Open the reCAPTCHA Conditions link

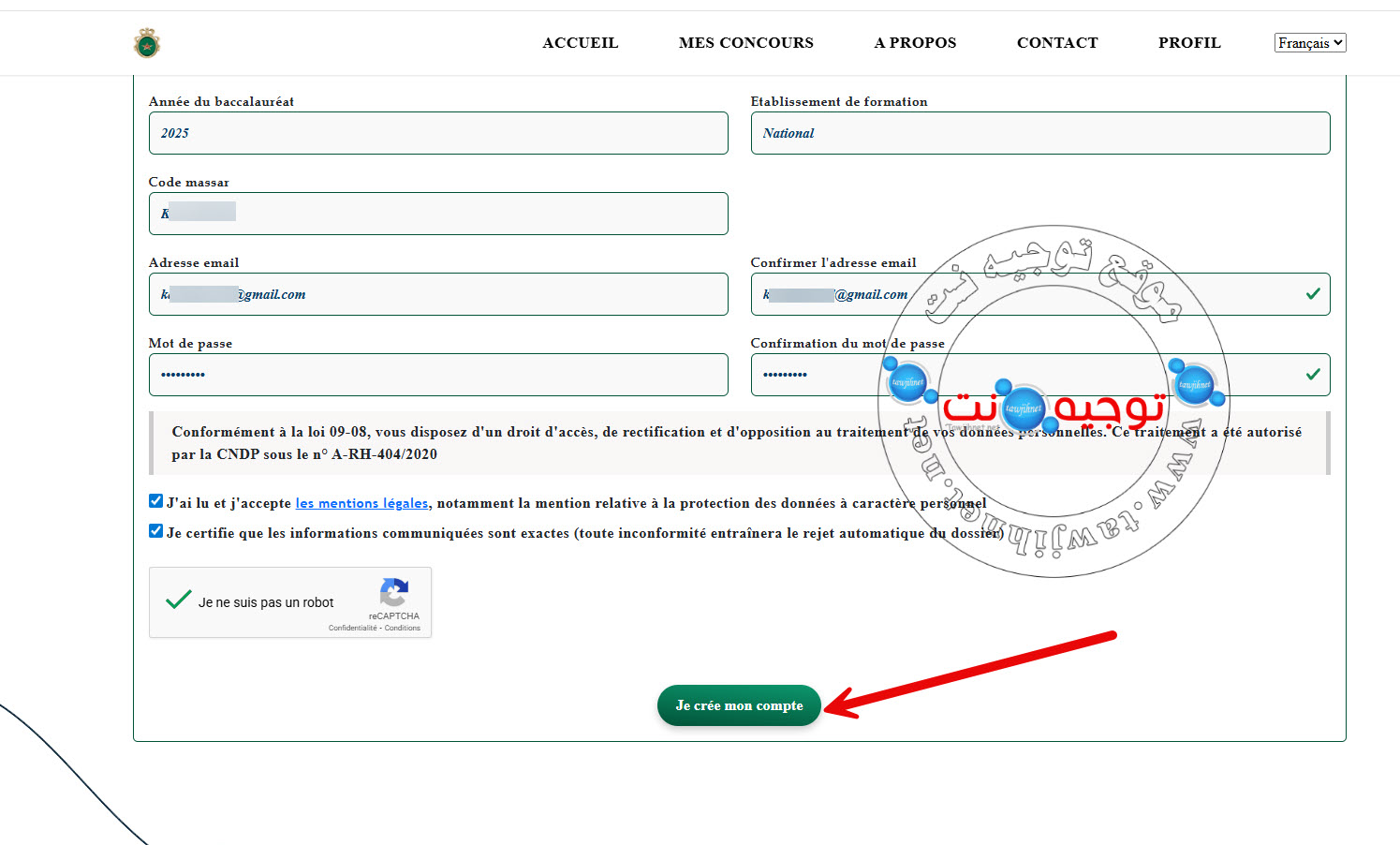pyautogui.click(x=402, y=628)
